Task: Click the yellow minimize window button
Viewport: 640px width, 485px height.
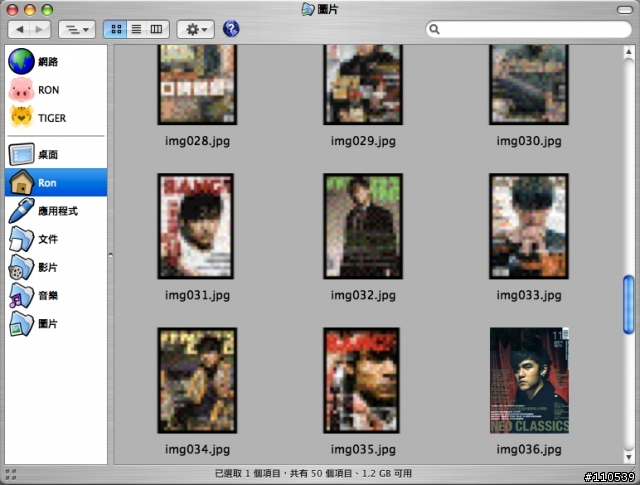Action: coord(30,9)
